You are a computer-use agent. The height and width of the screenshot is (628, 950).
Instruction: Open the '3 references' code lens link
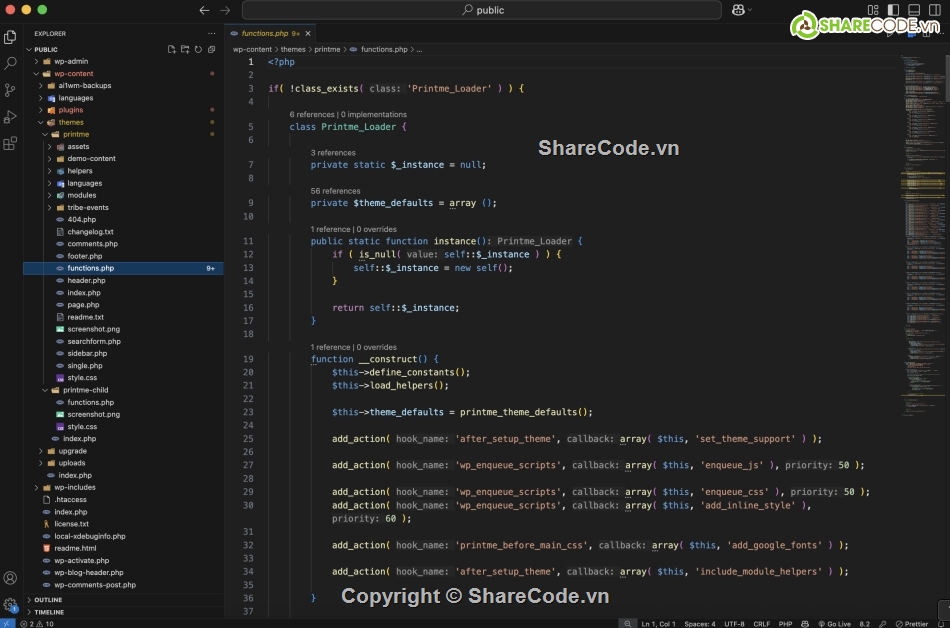click(333, 153)
